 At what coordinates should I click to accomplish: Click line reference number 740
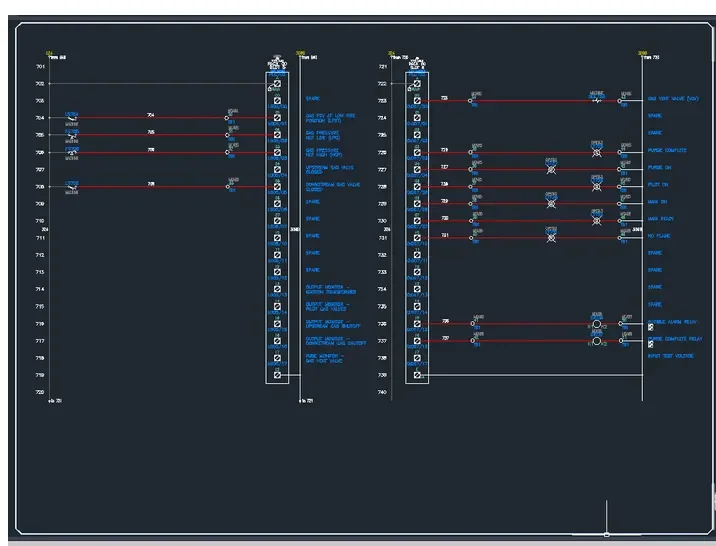pos(382,392)
